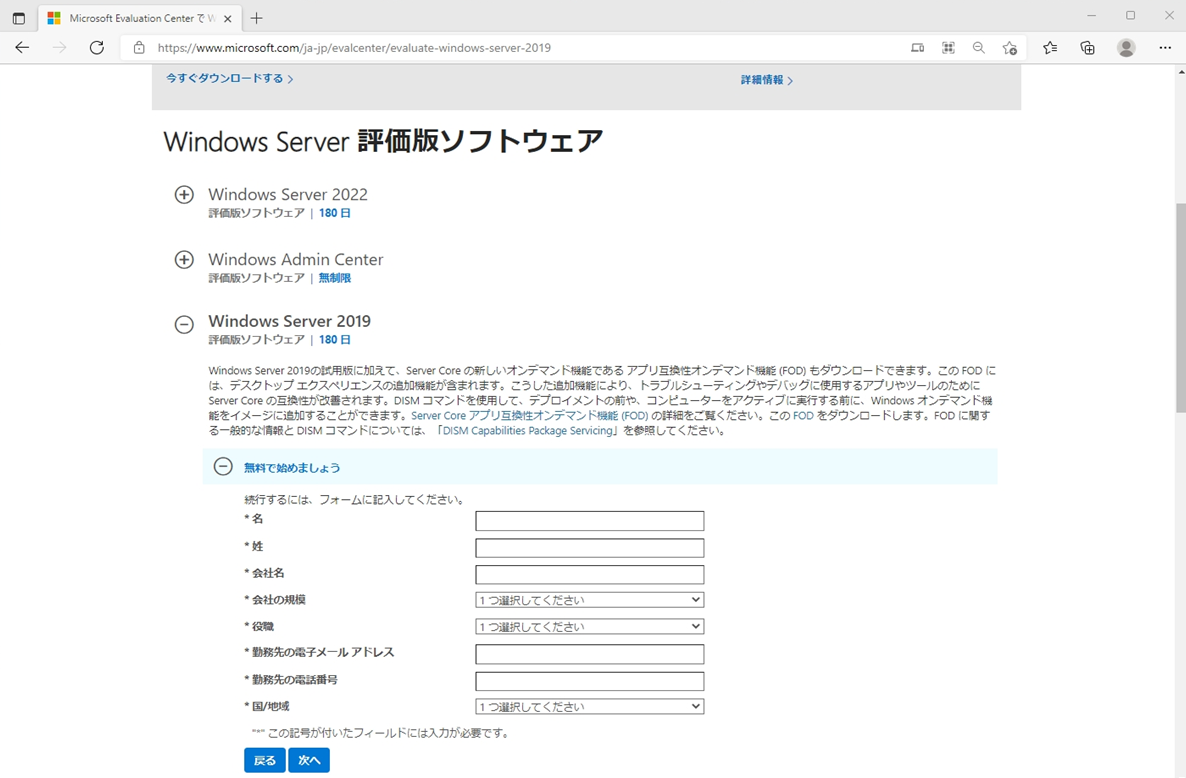Click the zoom magnifier icon in address bar

coord(978,48)
